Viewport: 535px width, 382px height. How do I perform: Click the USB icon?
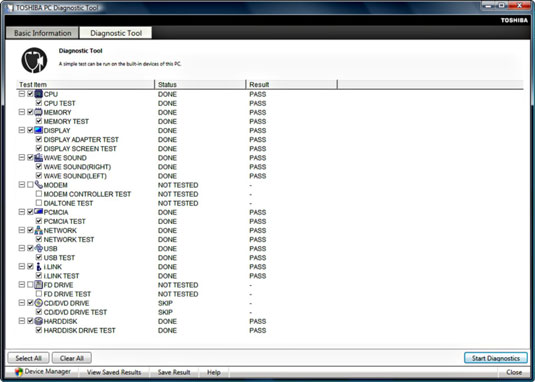39,248
